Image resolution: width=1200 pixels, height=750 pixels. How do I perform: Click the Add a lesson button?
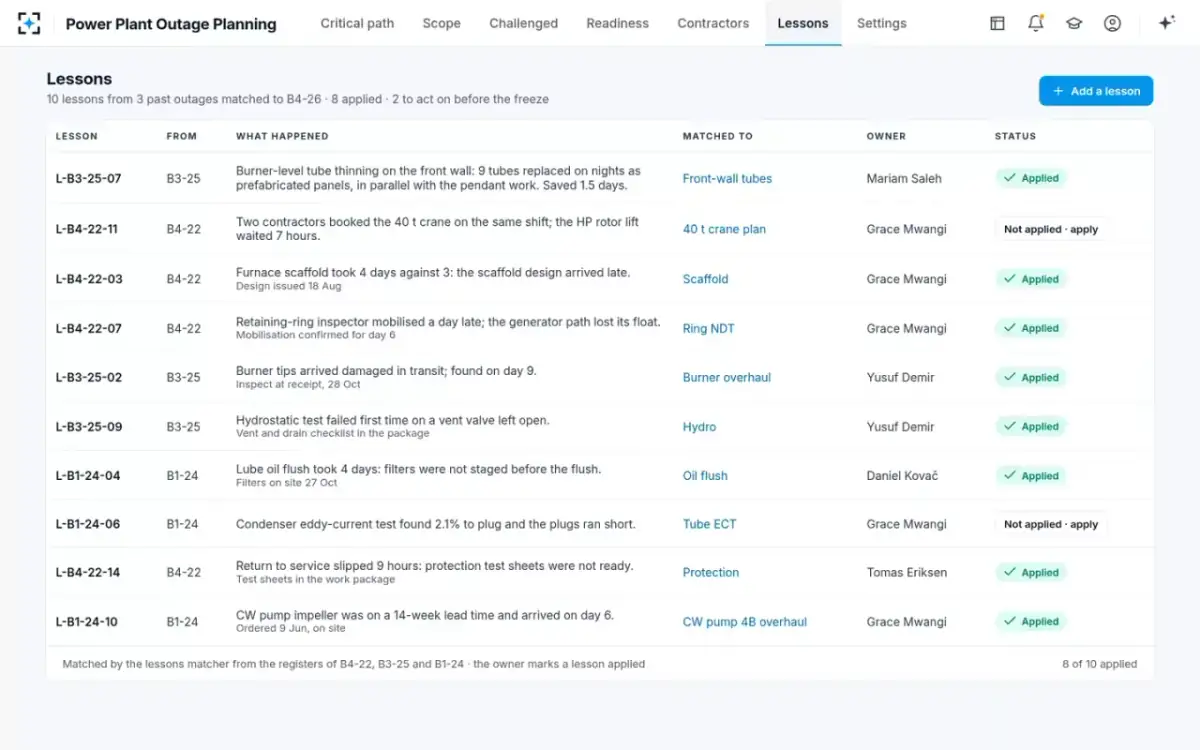(1096, 91)
